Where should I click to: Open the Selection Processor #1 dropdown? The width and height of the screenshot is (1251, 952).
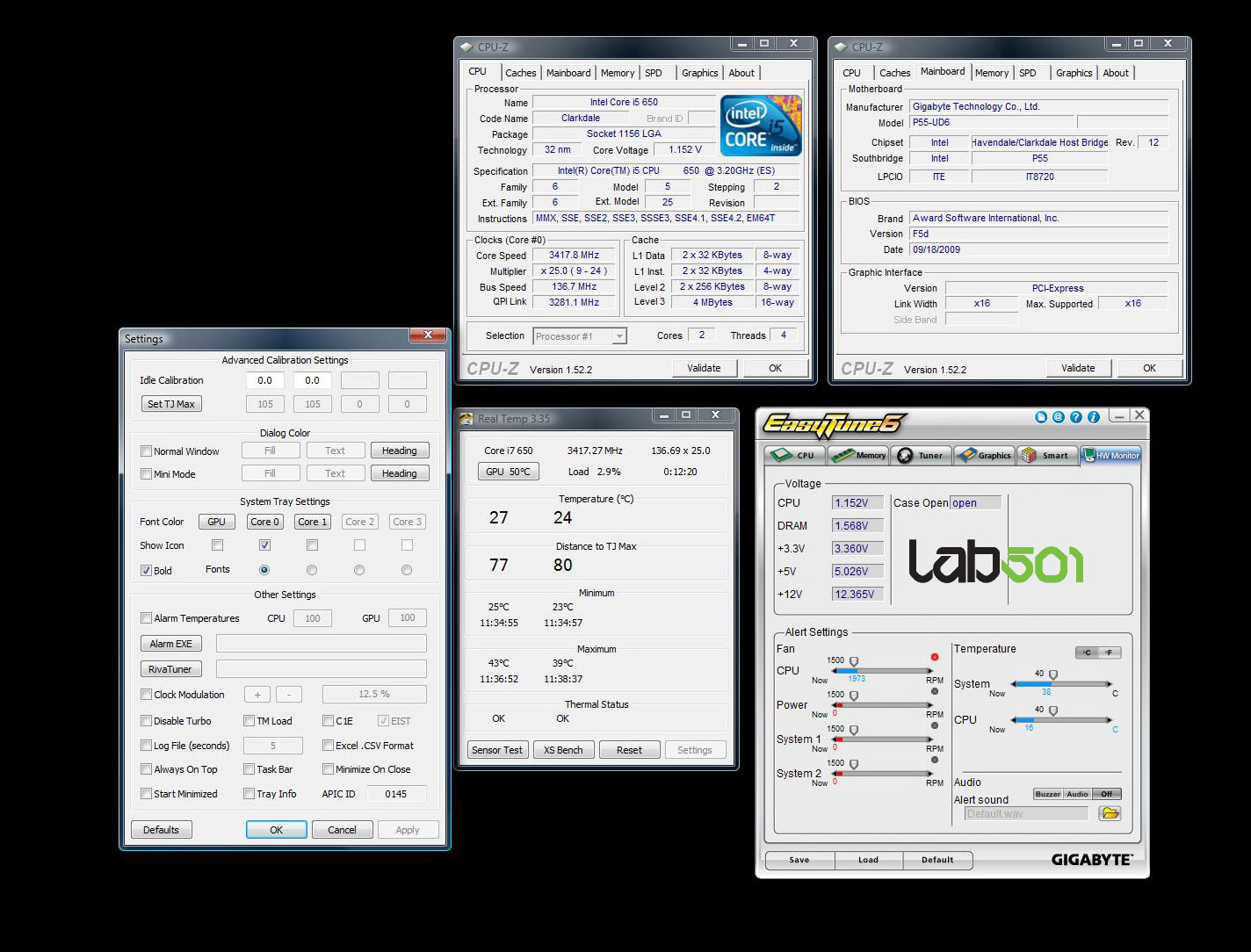[580, 336]
